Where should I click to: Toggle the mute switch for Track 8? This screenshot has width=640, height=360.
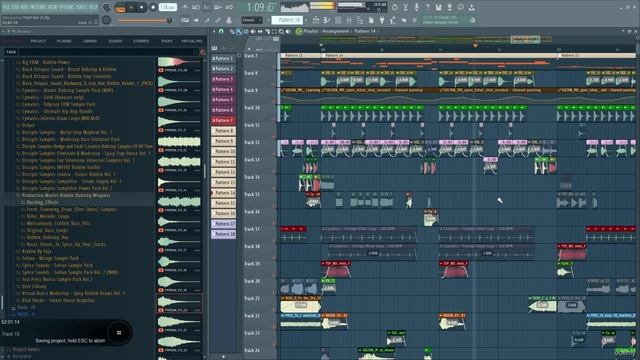(x=273, y=84)
